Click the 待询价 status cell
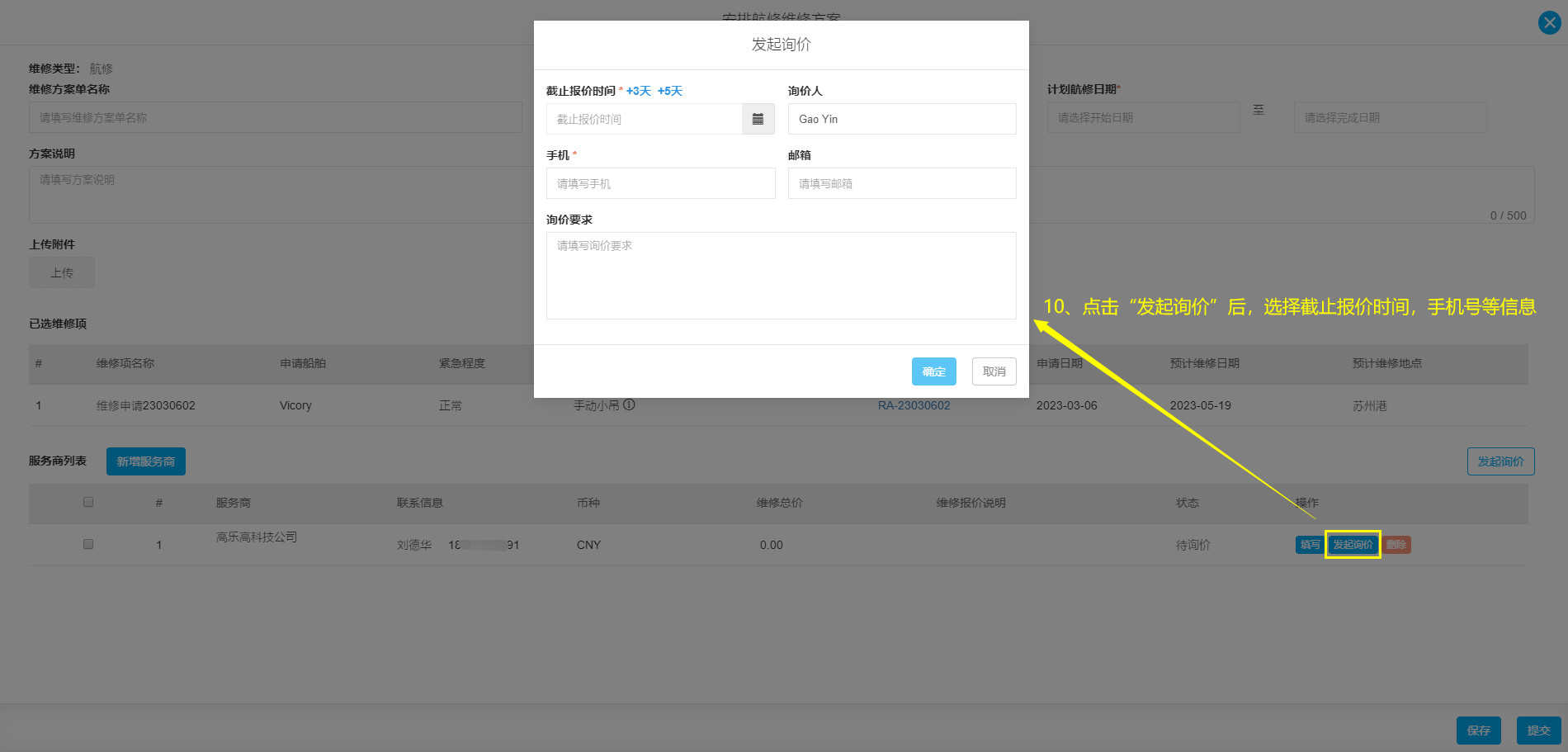Image resolution: width=1568 pixels, height=752 pixels. [x=1193, y=545]
